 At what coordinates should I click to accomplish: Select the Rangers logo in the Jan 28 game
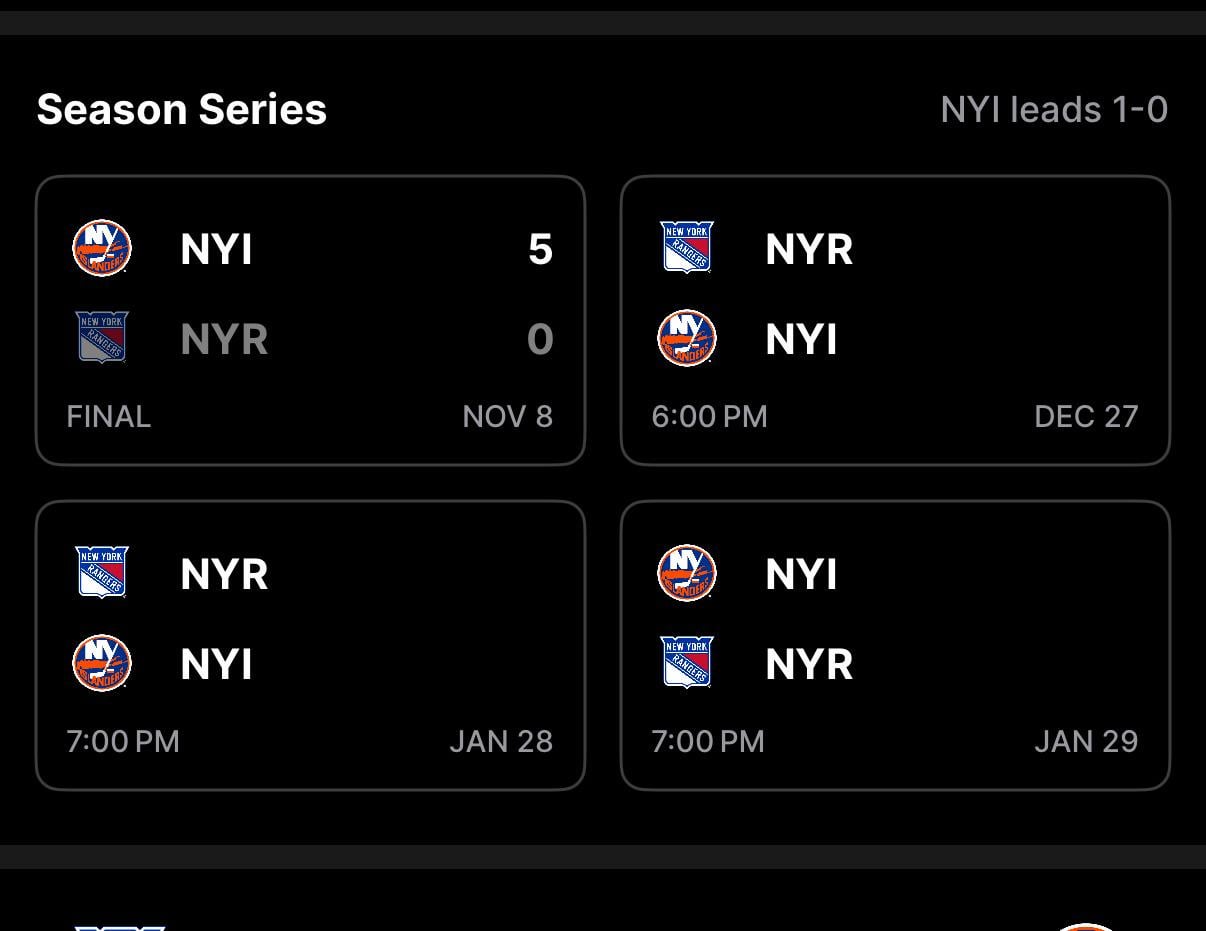point(102,573)
